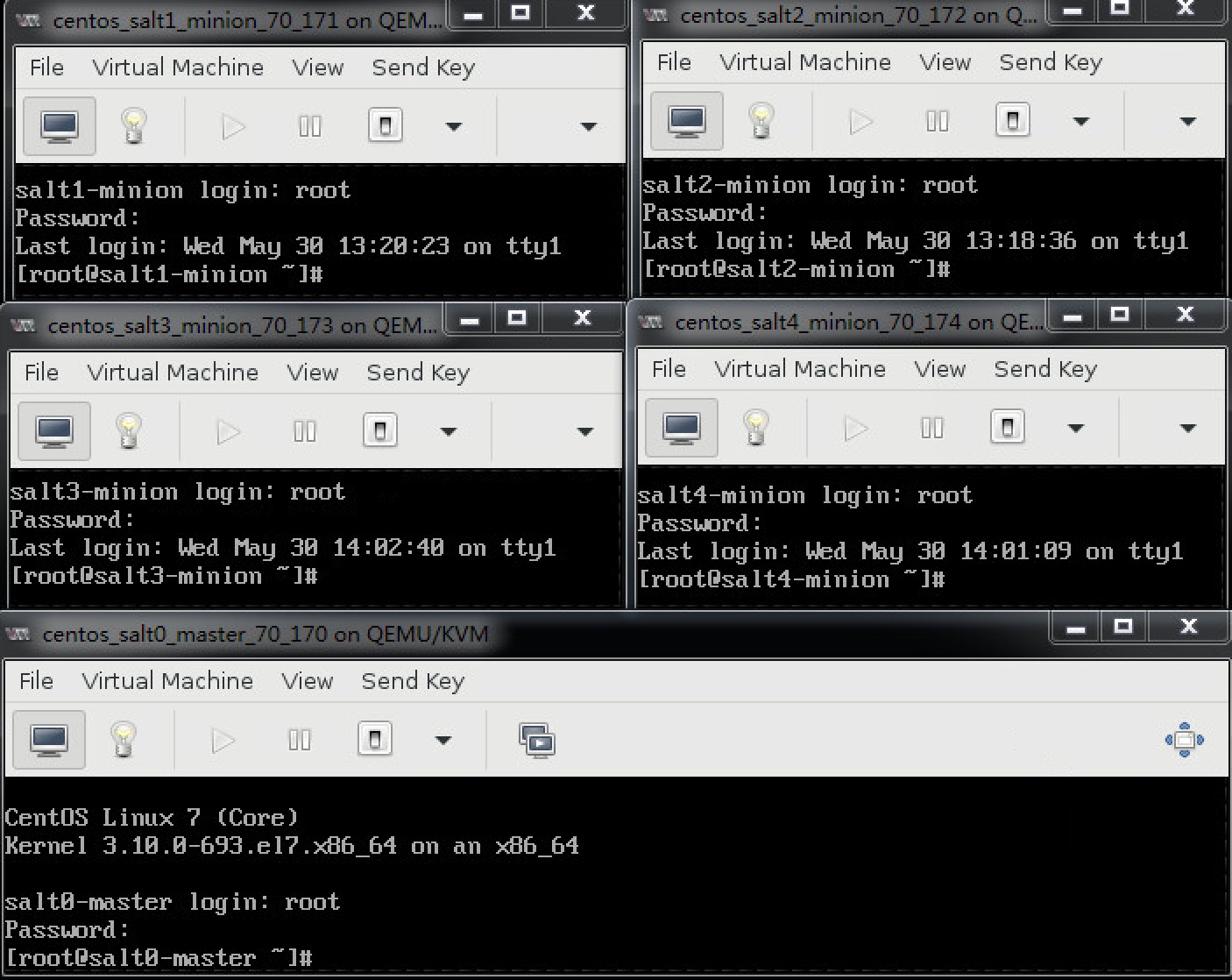
Task: Pause the salt2 minion virtual machine
Action: tap(938, 121)
